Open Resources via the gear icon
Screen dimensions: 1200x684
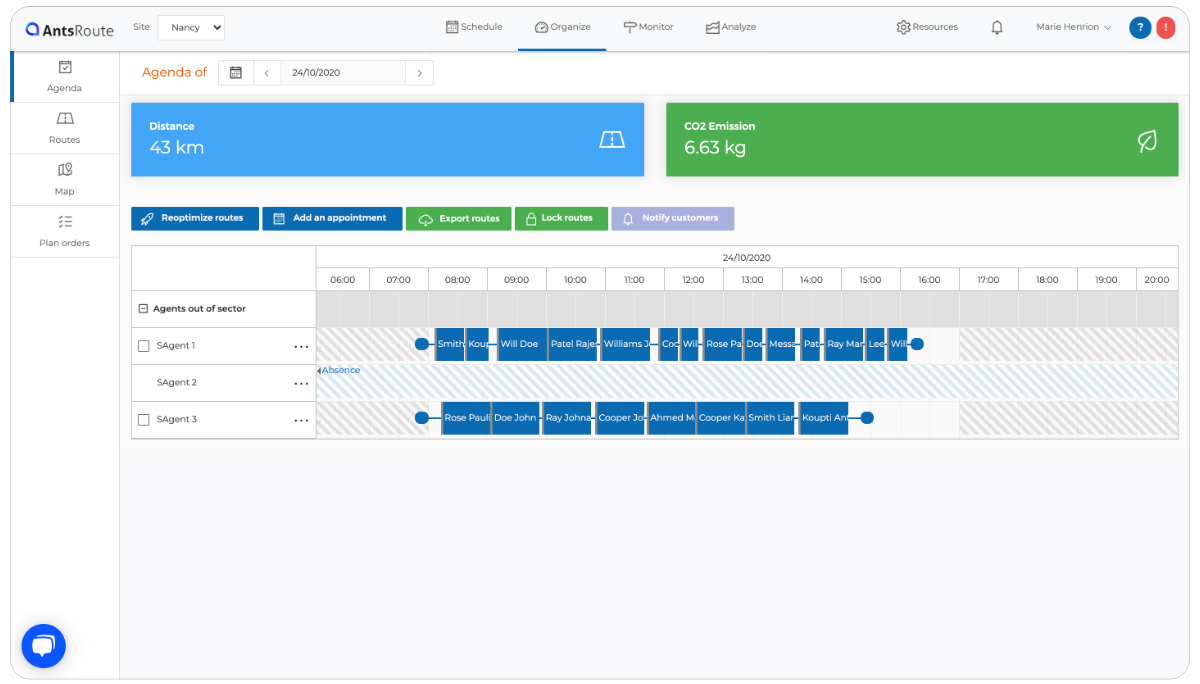[x=926, y=27]
